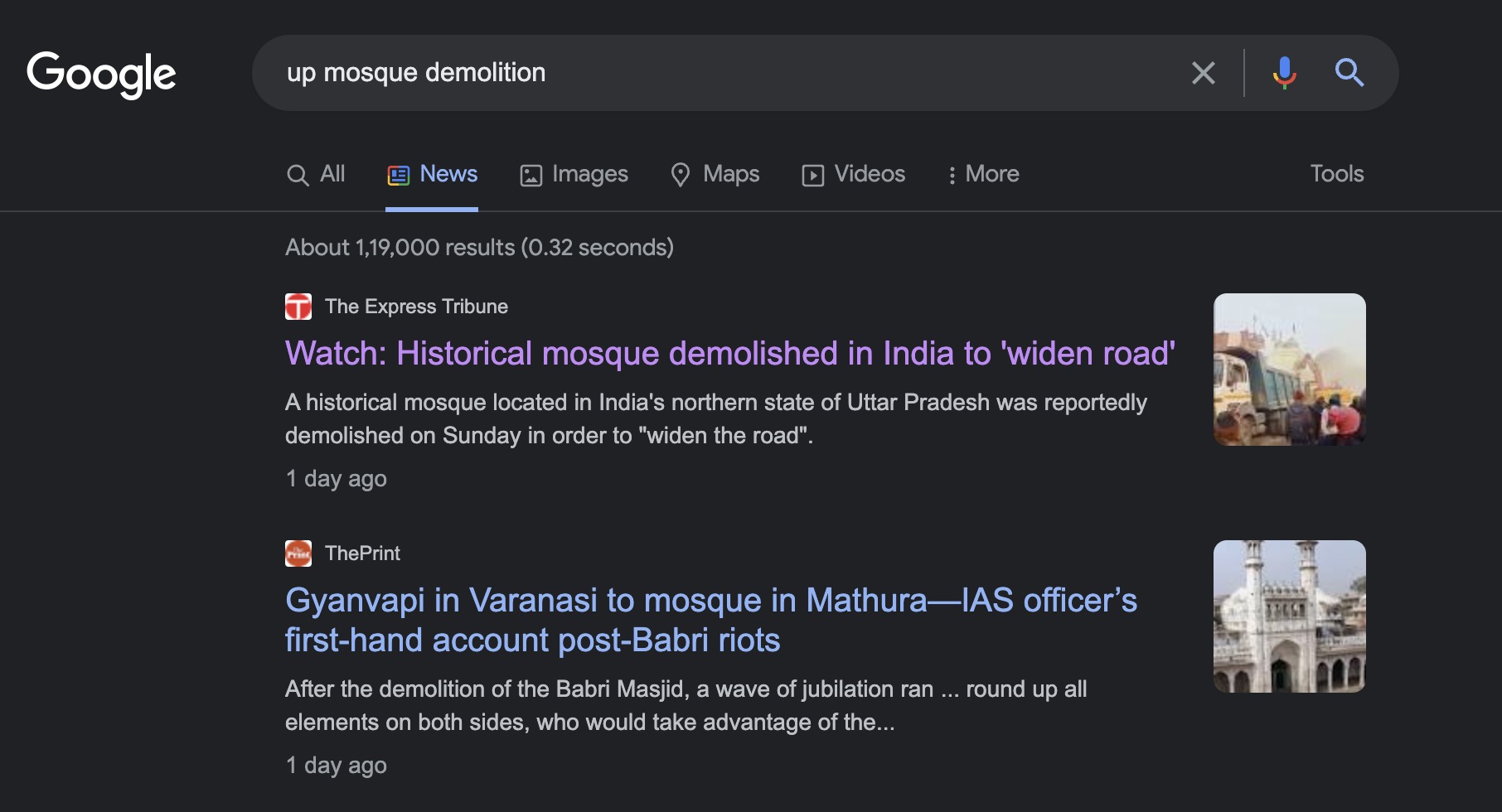Screen dimensions: 1502x812
Task: Start voice search with the microphone icon
Action: click(1284, 73)
